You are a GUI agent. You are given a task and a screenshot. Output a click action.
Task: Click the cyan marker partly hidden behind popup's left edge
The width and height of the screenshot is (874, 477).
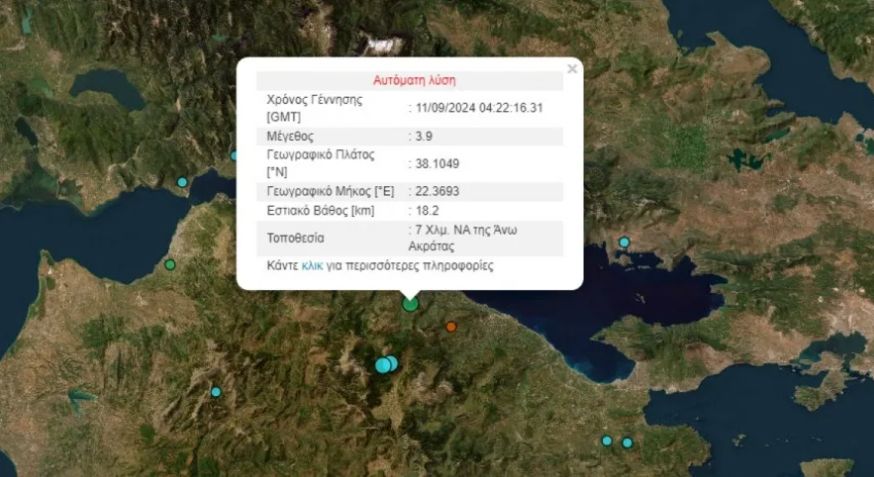pyautogui.click(x=235, y=155)
